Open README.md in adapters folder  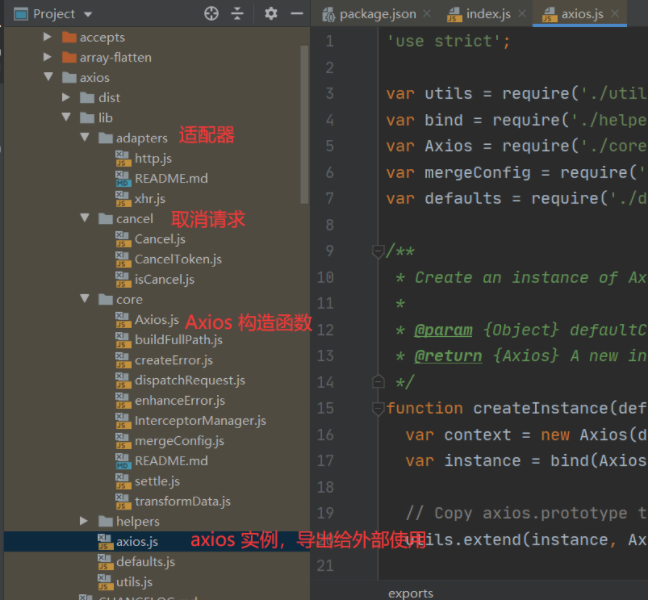click(x=171, y=179)
